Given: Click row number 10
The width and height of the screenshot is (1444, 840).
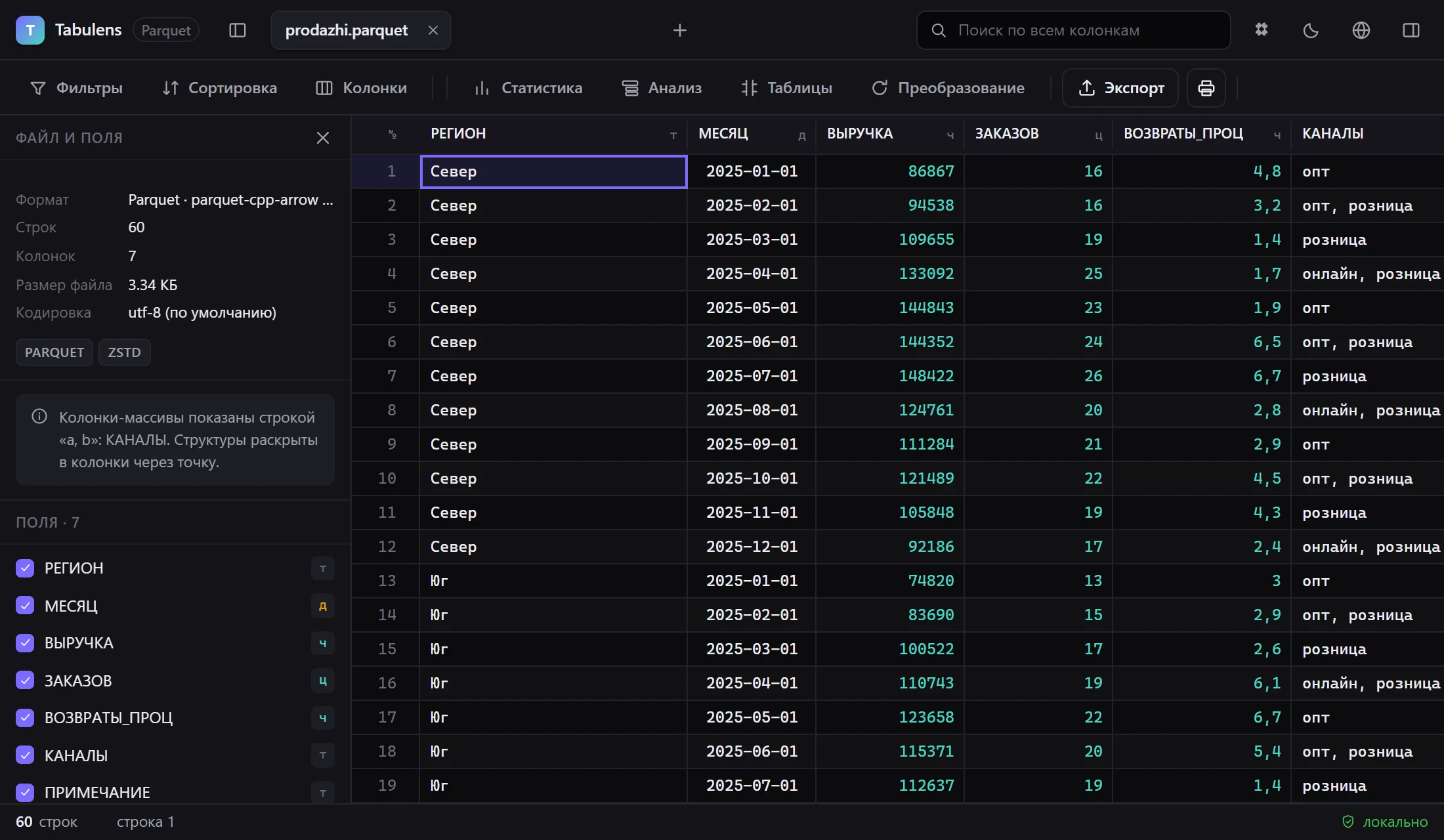Looking at the screenshot, I should (387, 478).
